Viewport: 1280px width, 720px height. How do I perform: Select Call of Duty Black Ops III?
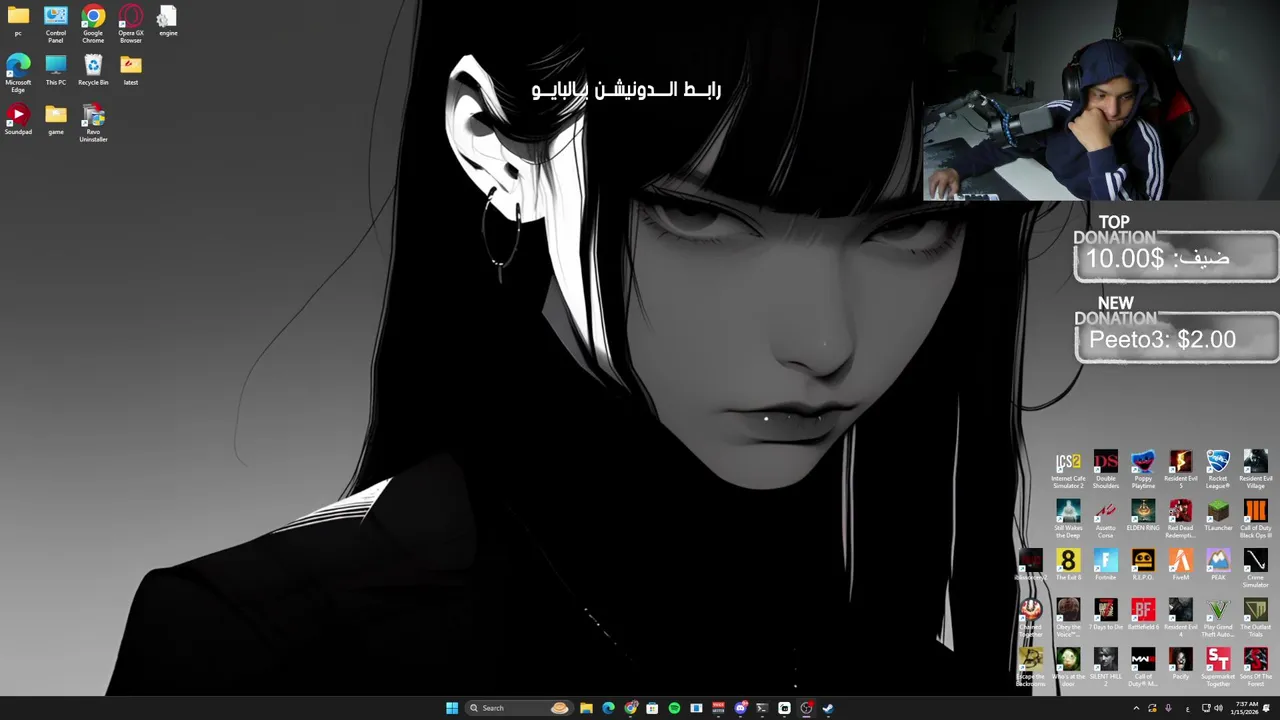(1256, 520)
